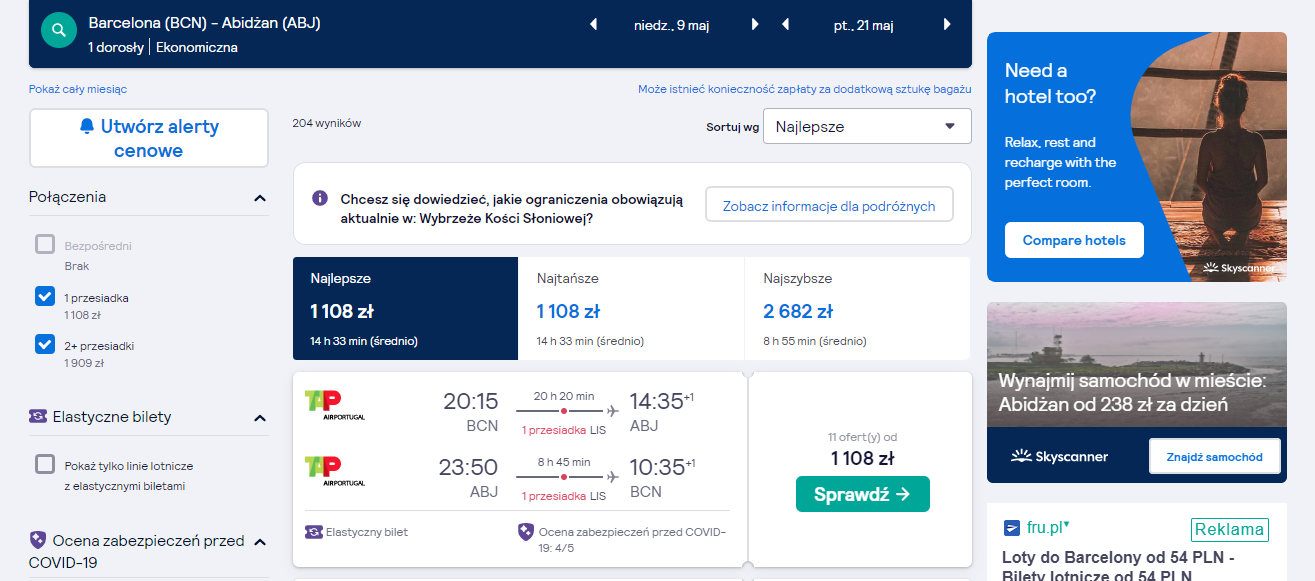The height and width of the screenshot is (581, 1315).
Task: Collapse the Połączenia filter section
Action: [260, 198]
